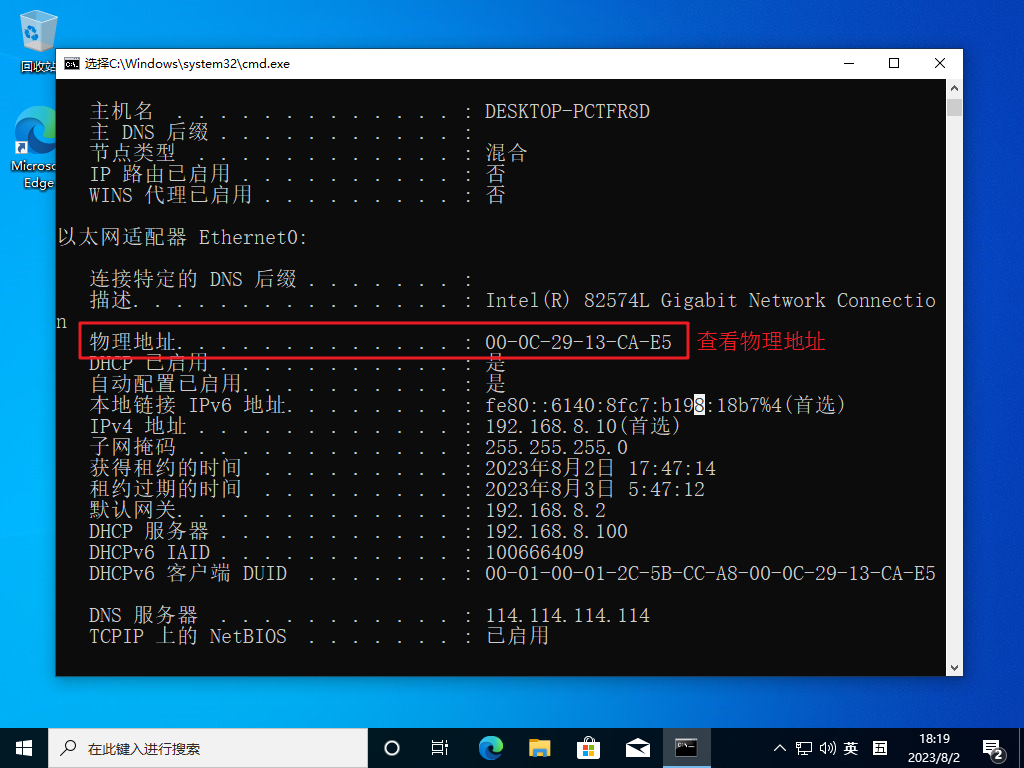Image resolution: width=1024 pixels, height=768 pixels.
Task: Click the default gateway 192.168.8.2
Action: tap(546, 510)
